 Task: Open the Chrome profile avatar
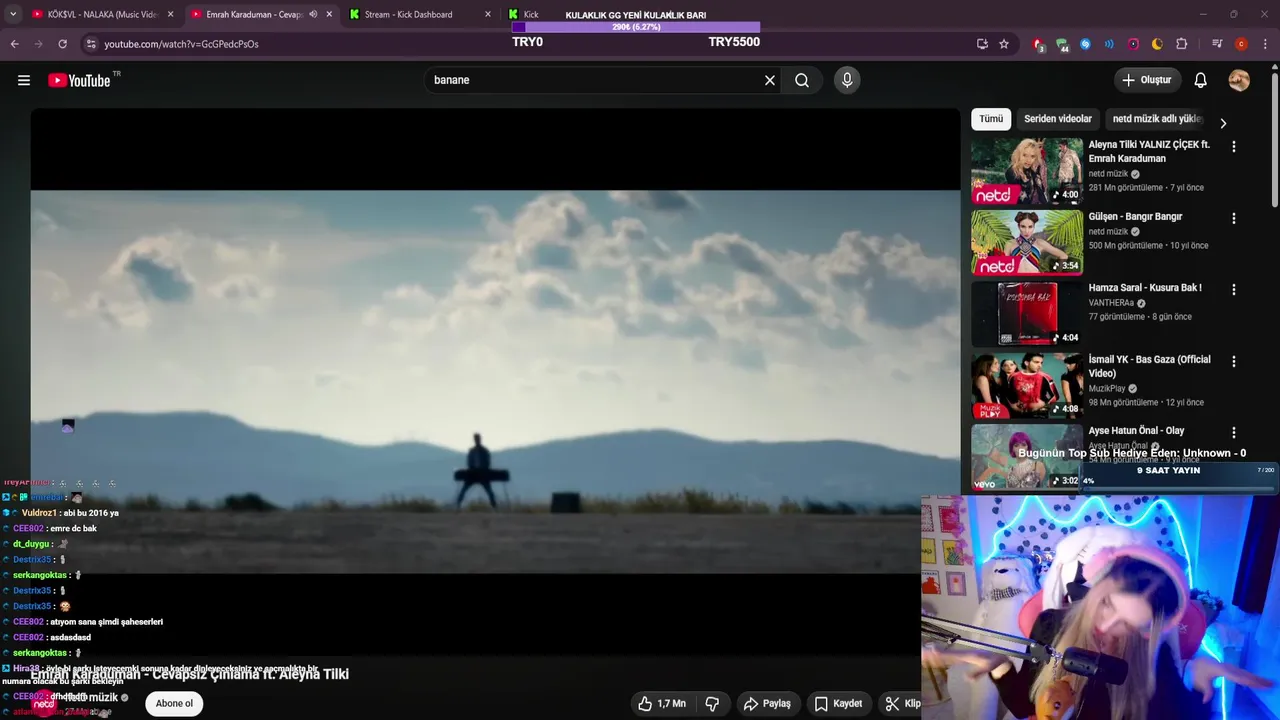(x=1241, y=44)
